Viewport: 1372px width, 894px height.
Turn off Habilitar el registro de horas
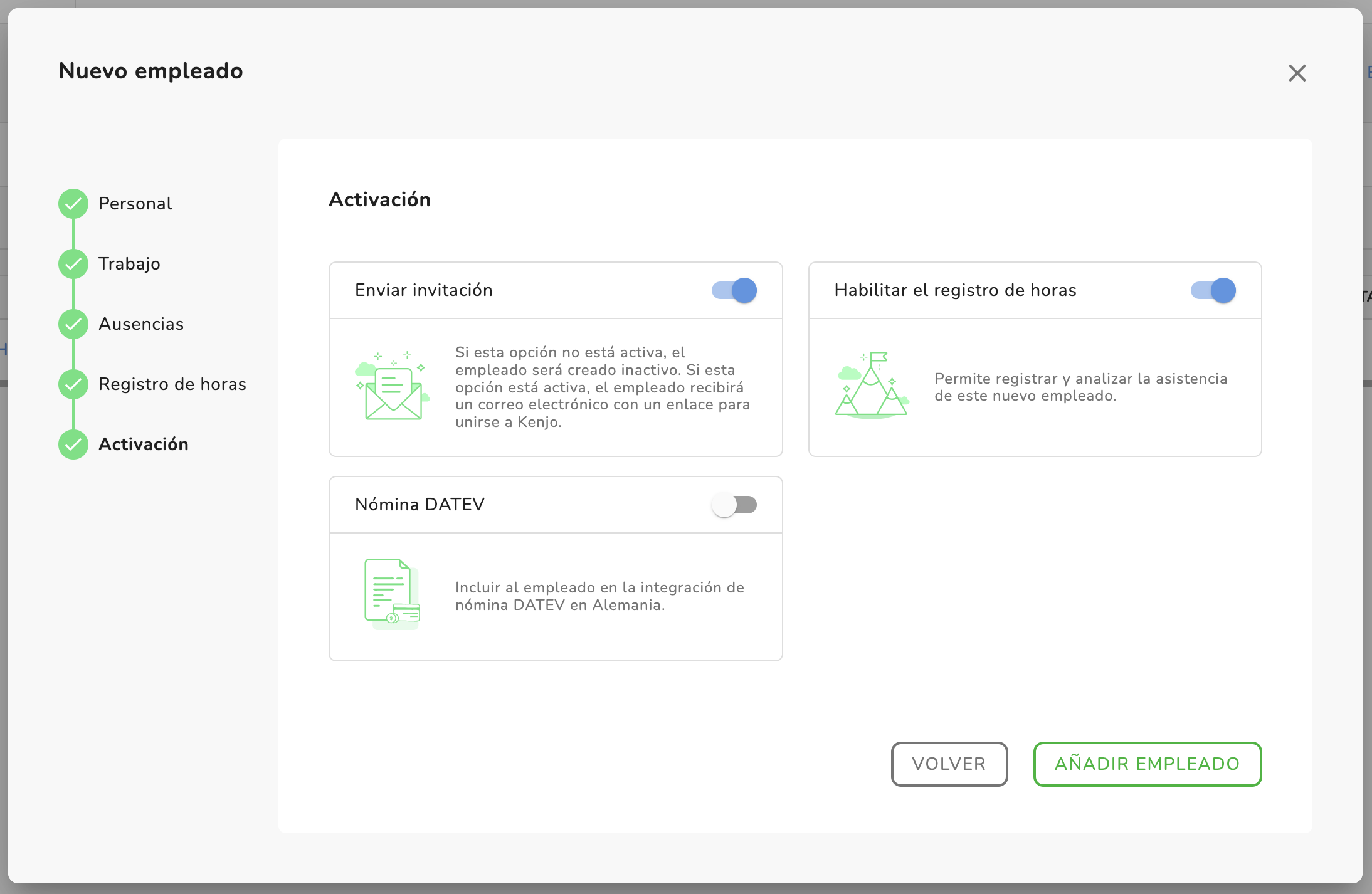click(x=1213, y=290)
